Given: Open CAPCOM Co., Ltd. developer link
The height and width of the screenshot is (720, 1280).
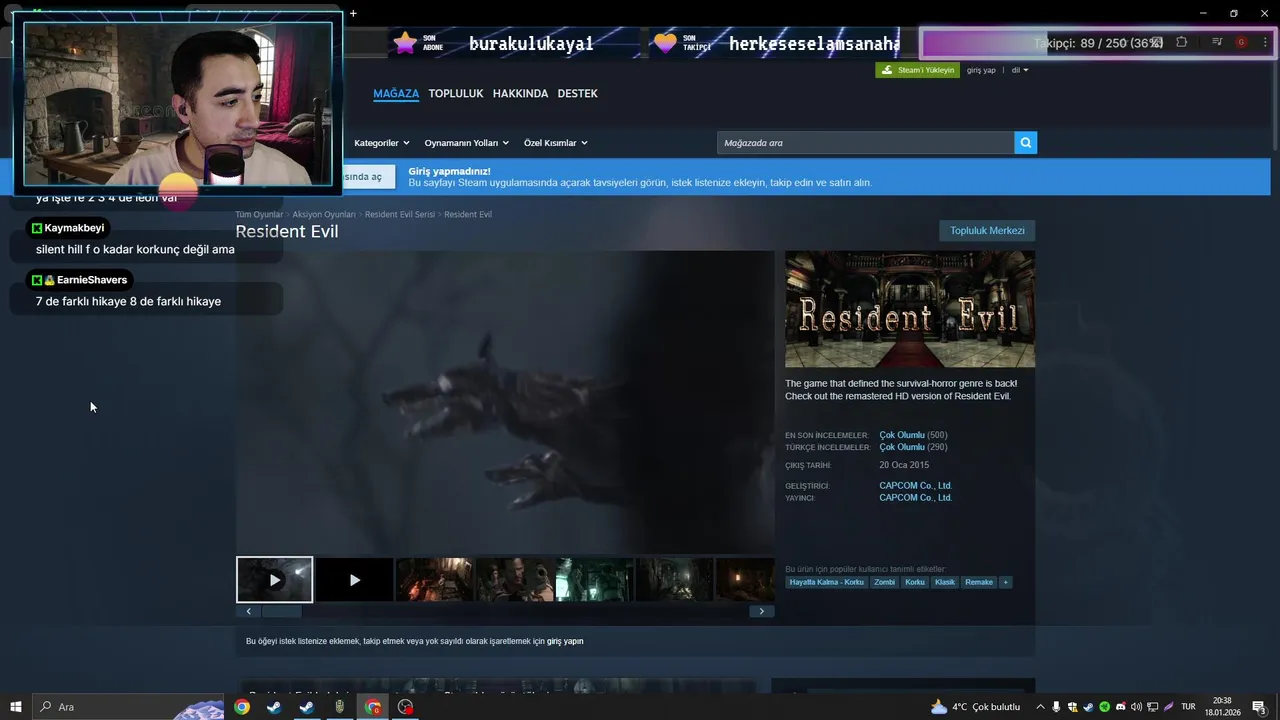Looking at the screenshot, I should click(x=915, y=486).
